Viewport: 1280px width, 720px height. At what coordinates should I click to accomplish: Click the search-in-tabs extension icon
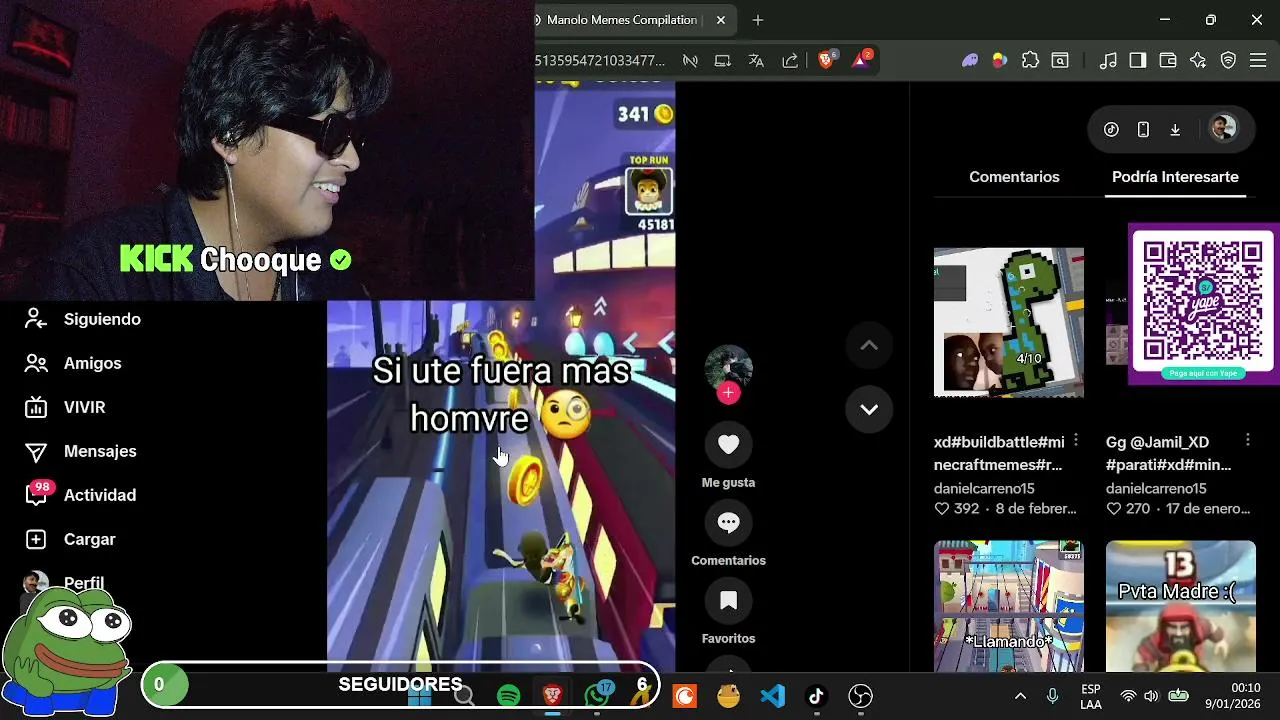tap(1060, 61)
